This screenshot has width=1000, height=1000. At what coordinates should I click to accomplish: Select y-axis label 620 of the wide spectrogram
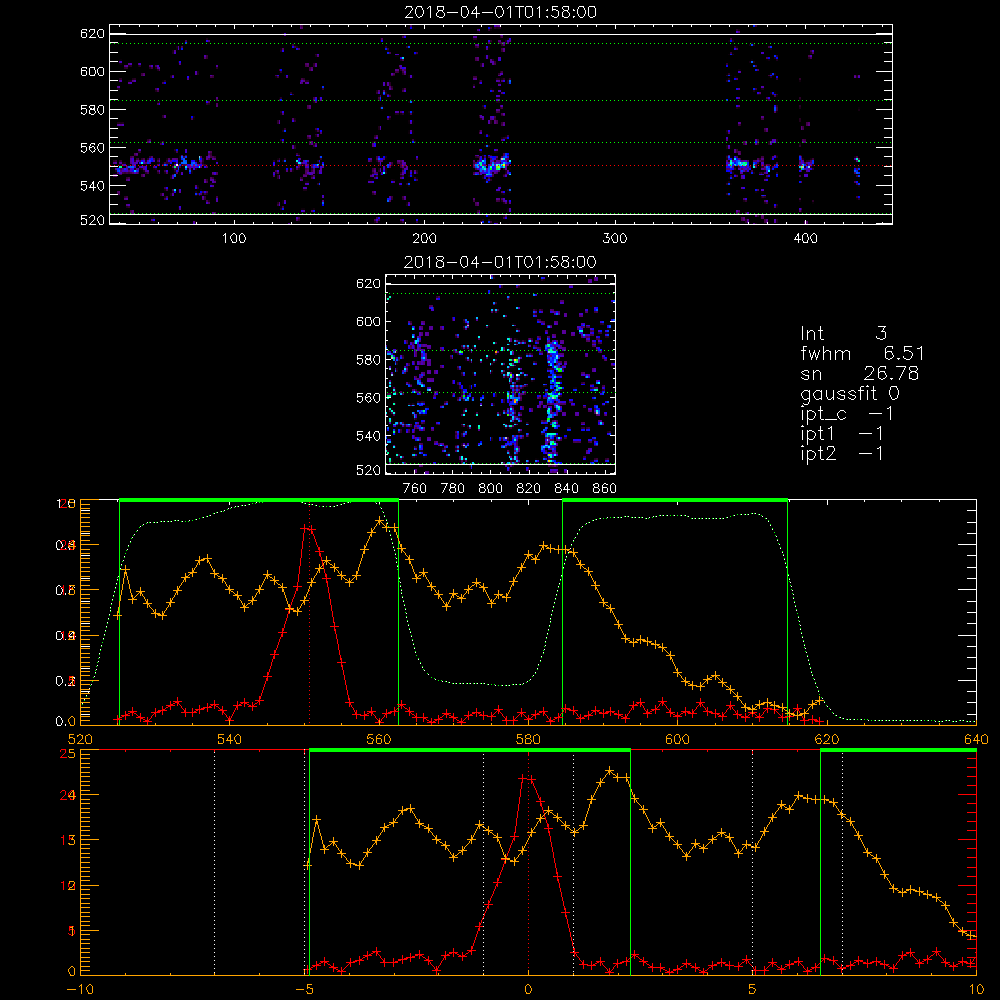92,34
